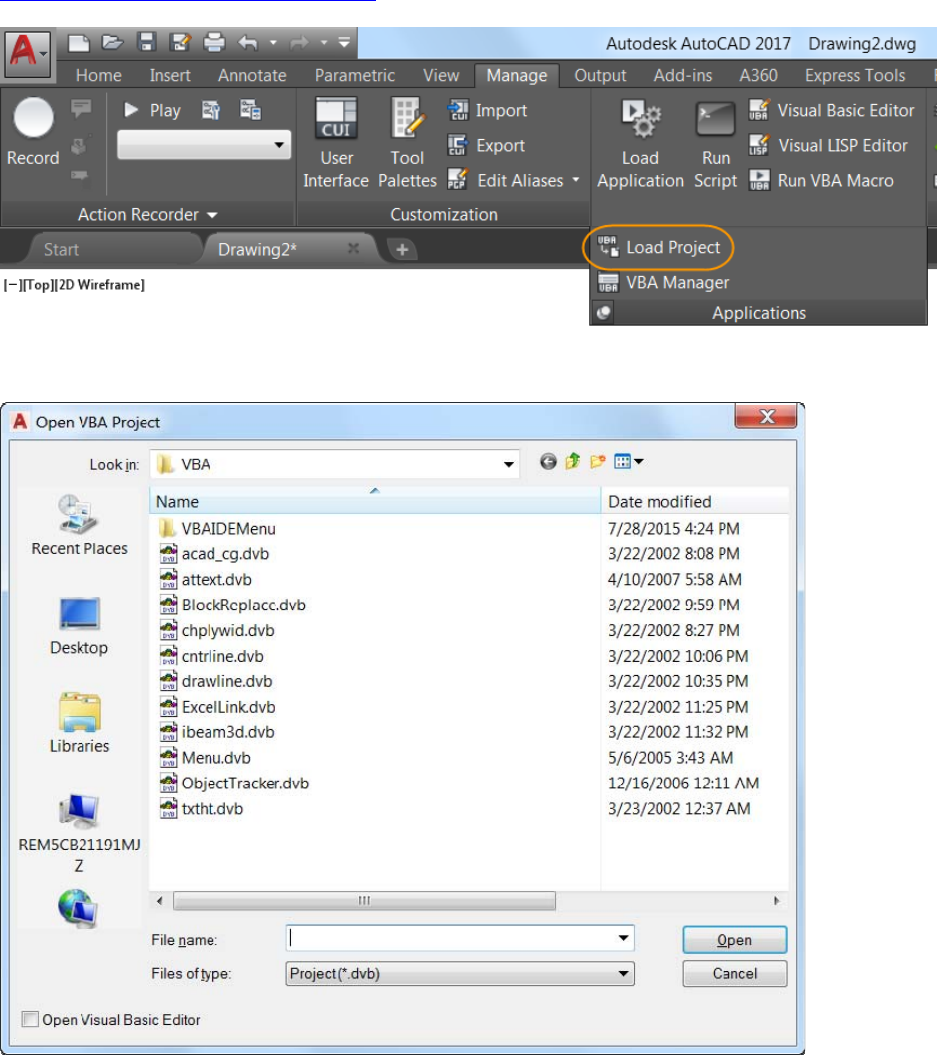The height and width of the screenshot is (1055, 937).
Task: Click the Open button in dialog
Action: point(735,940)
